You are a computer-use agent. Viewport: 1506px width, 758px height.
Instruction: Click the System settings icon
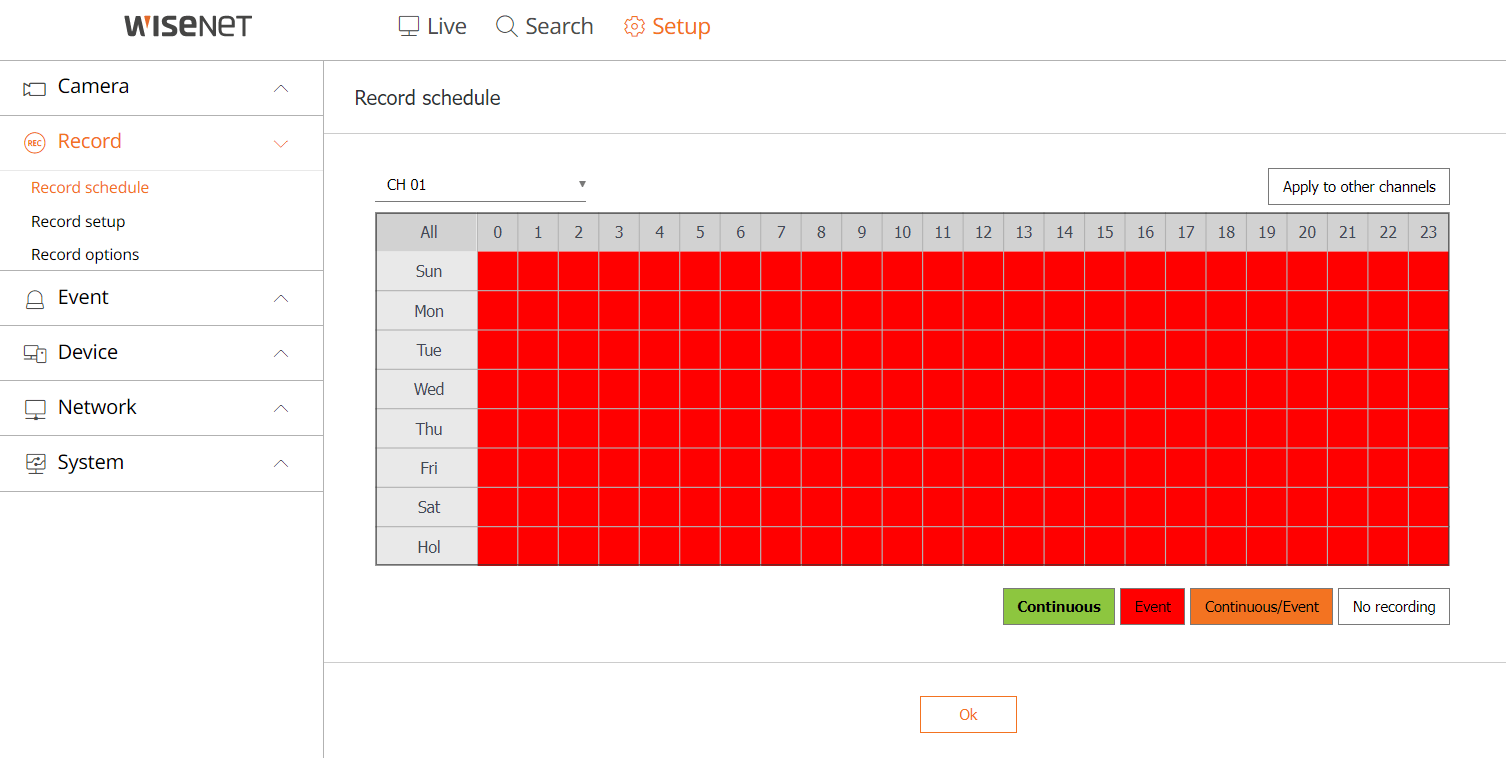35,464
